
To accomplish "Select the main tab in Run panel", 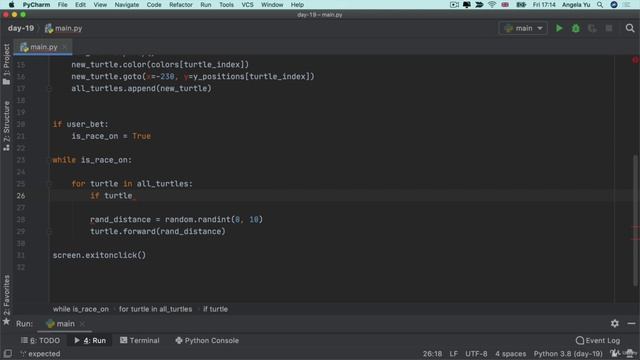I will click(60, 324).
